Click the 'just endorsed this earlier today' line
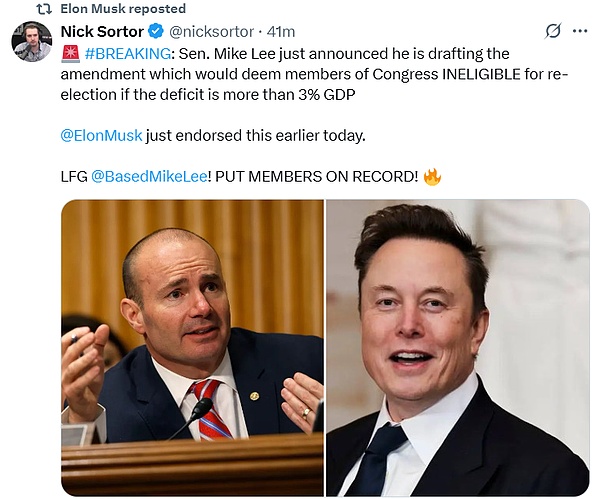600x499 pixels. 255,135
